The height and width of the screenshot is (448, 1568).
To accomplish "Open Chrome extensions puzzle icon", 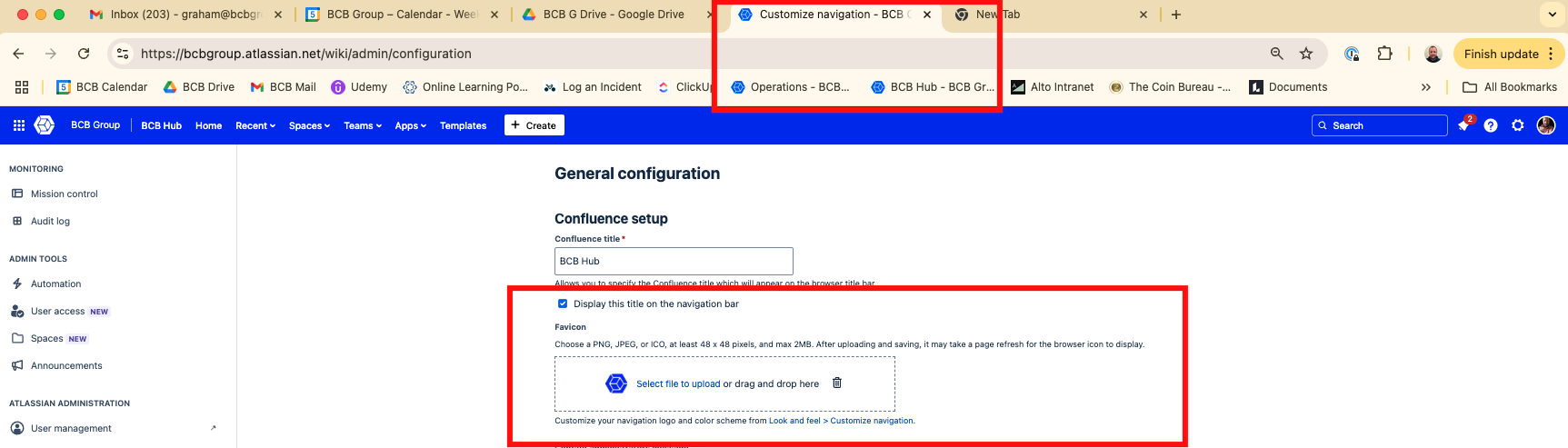I will tap(1385, 54).
